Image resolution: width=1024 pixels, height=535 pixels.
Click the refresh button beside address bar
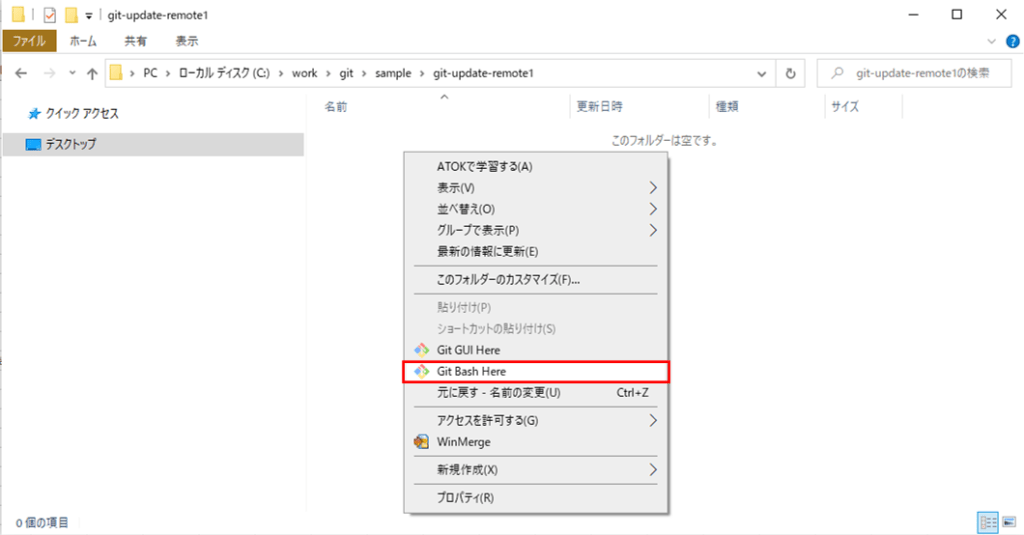pos(790,73)
